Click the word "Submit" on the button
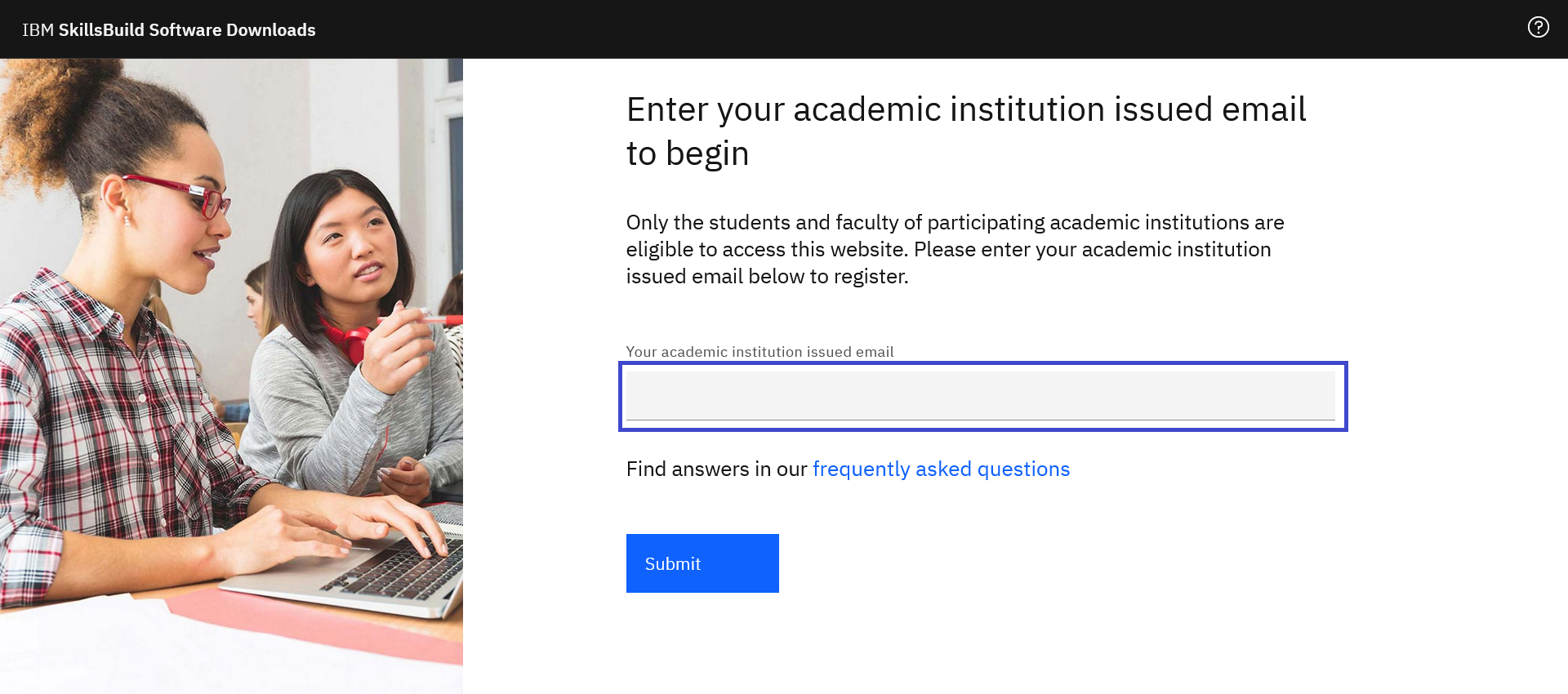Viewport: 1568px width, 694px height. [672, 564]
